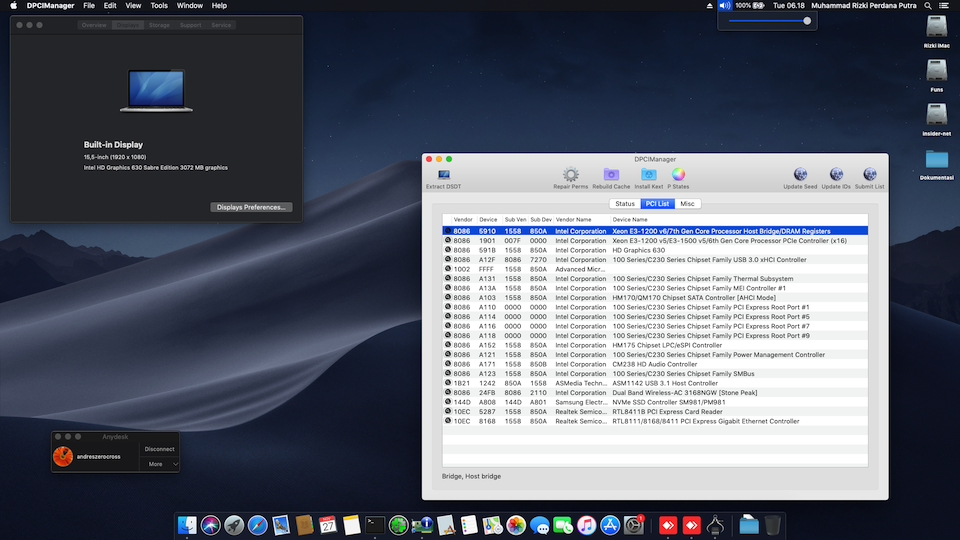Run Repair Perms from the toolbar
Viewport: 960px width, 540px height.
click(570, 175)
